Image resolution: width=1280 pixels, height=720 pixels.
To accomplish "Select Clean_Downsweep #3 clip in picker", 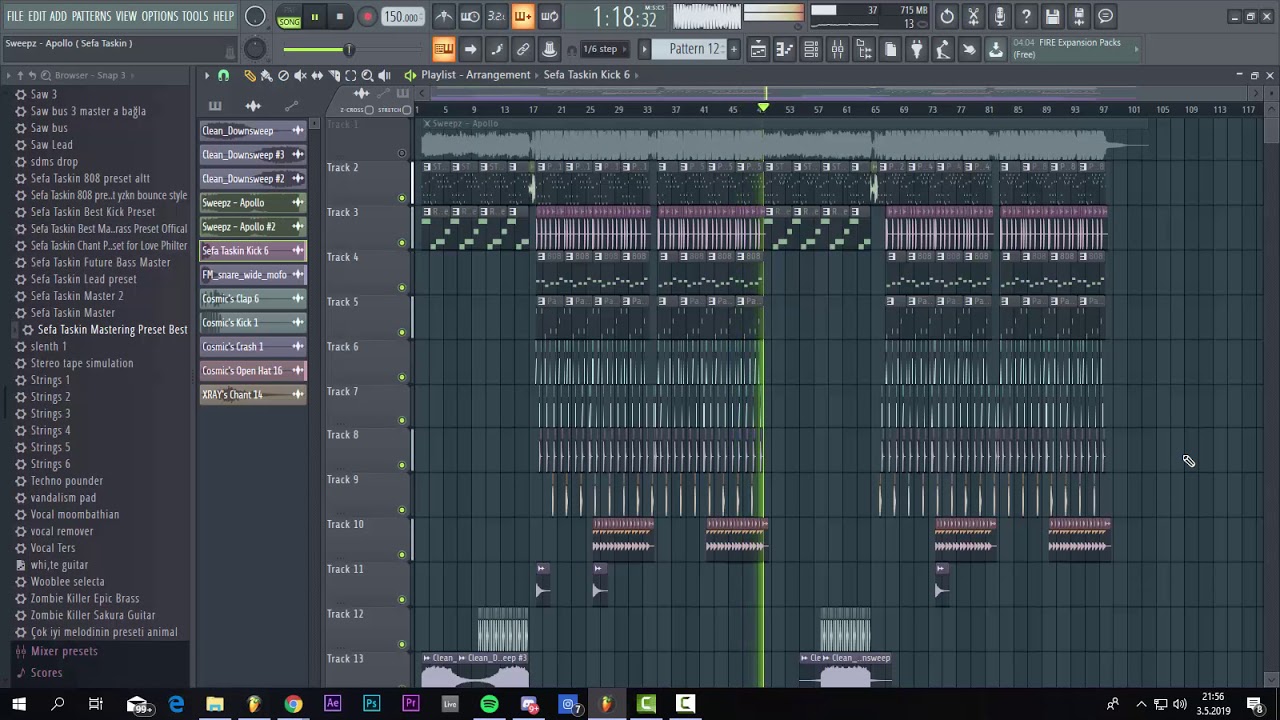I will pyautogui.click(x=253, y=155).
